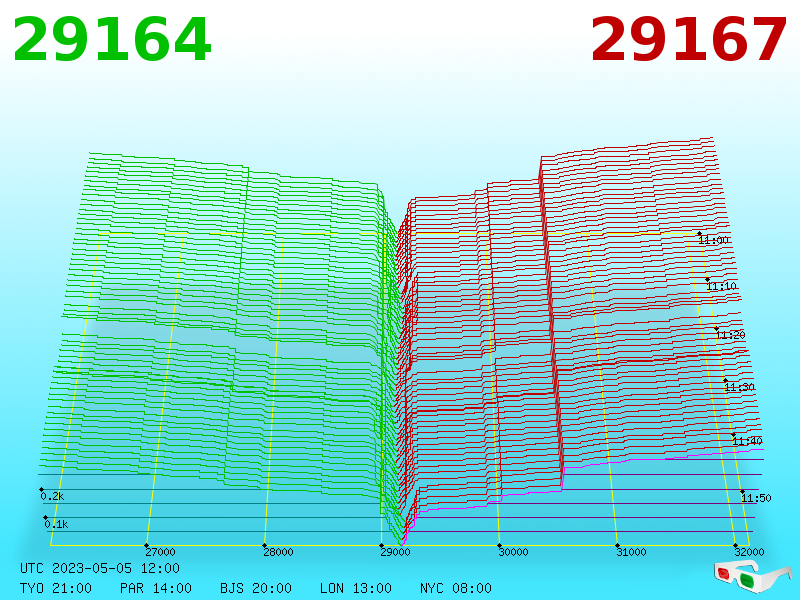The height and width of the screenshot is (600, 800).
Task: Click the TYO 21:00 time label
Action: (x=56, y=588)
